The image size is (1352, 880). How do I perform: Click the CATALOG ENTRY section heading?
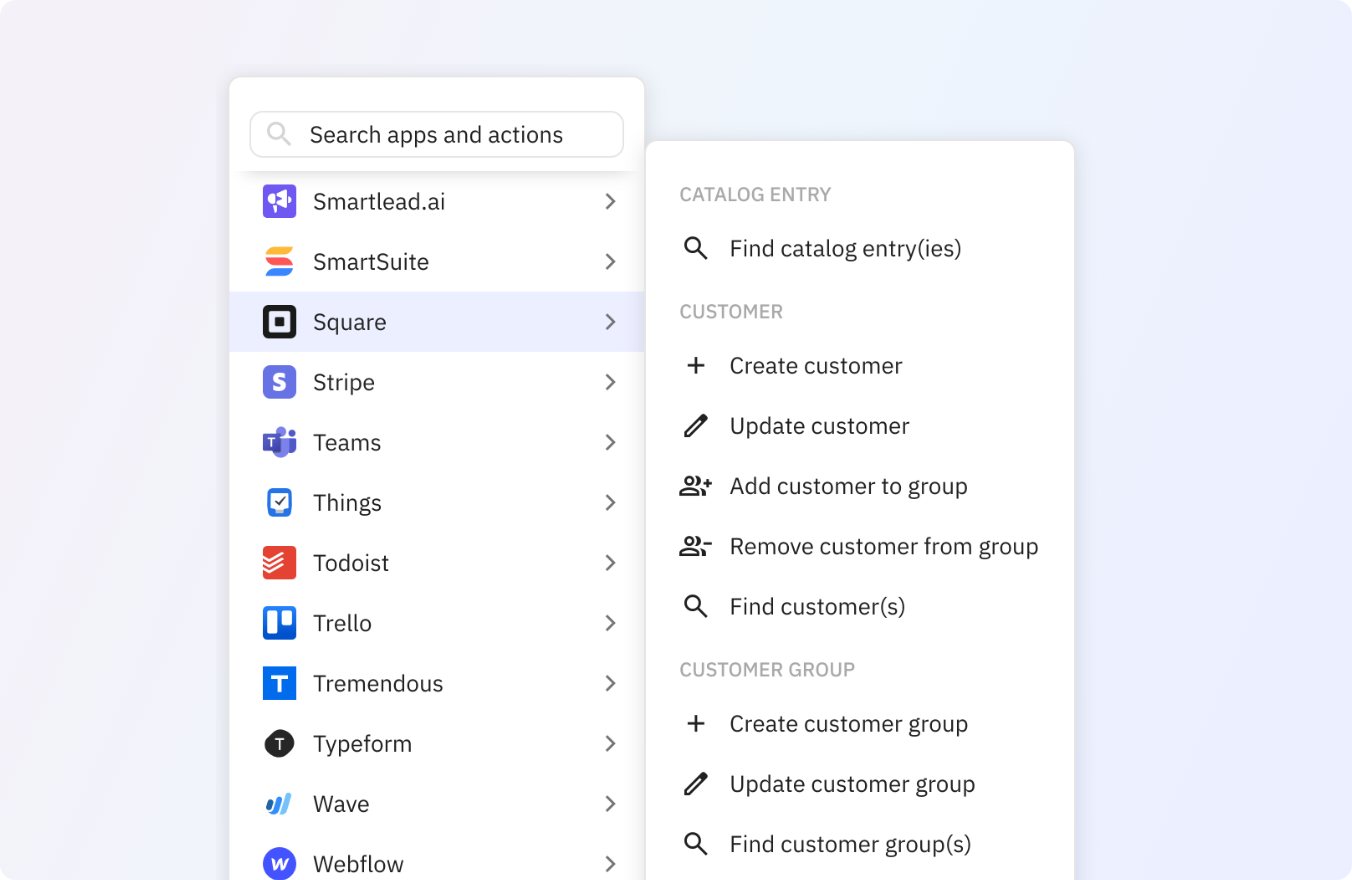[755, 194]
